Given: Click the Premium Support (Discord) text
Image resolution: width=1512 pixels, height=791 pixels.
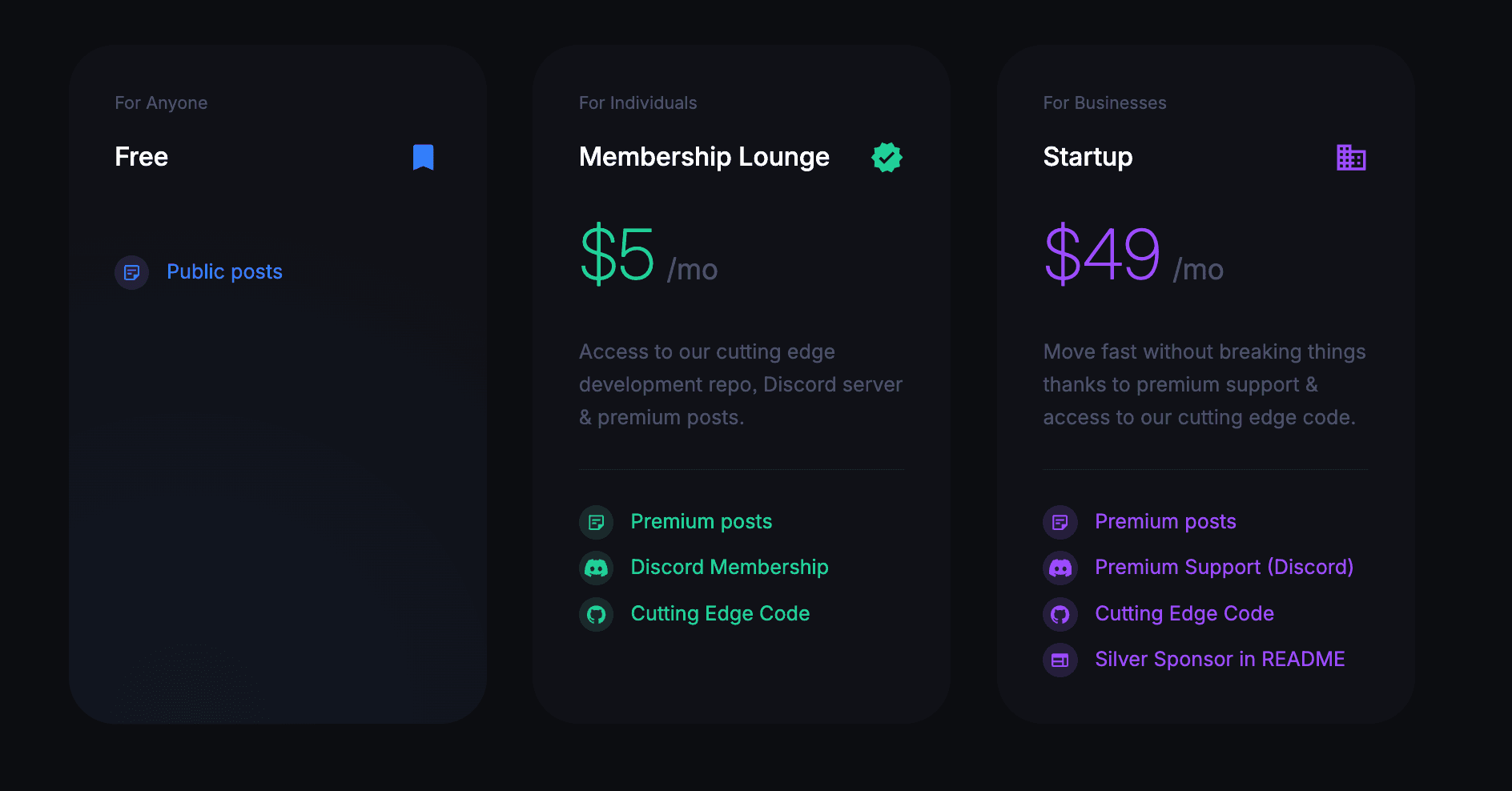Looking at the screenshot, I should point(1224,567).
